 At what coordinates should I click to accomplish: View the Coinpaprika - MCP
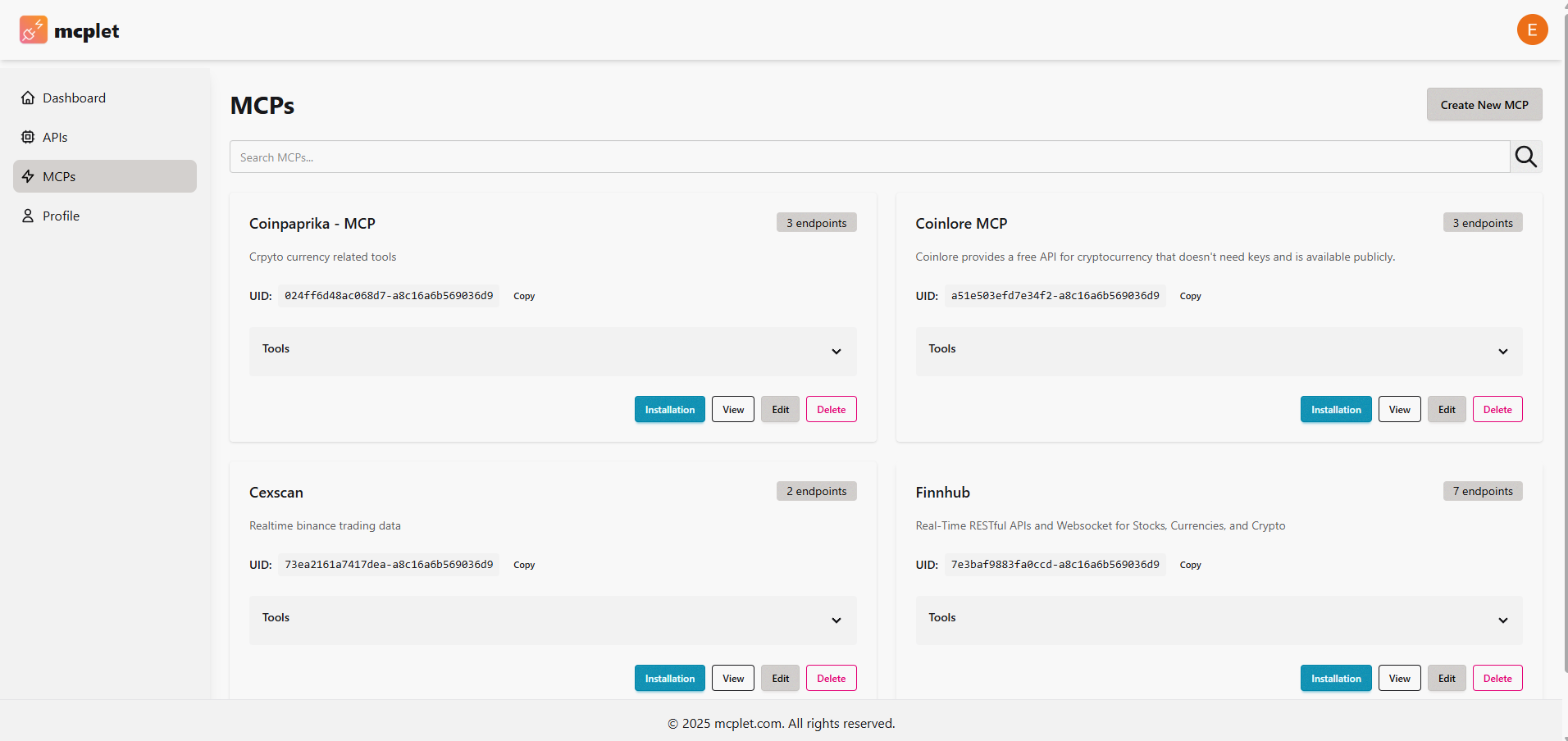click(x=733, y=409)
